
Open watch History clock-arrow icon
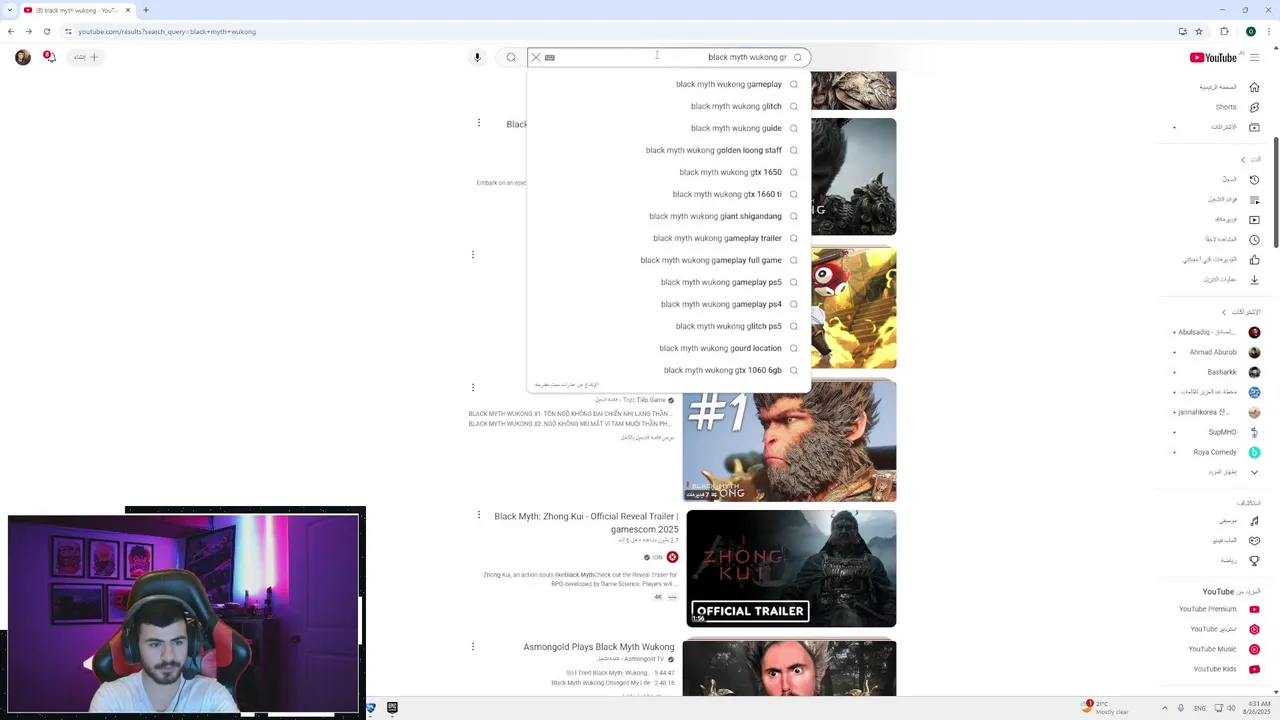(1254, 180)
